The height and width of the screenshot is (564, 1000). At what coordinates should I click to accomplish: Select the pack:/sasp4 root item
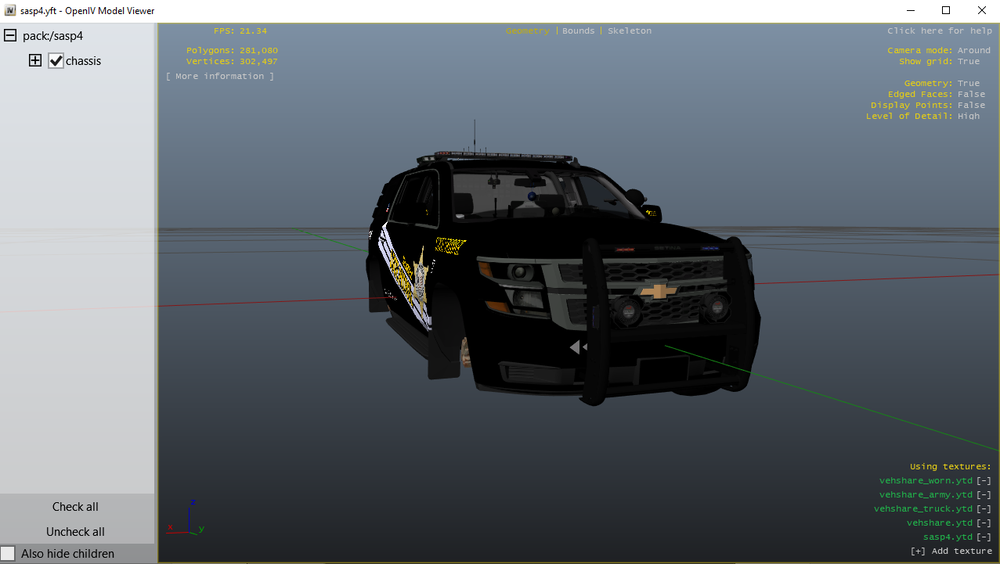coord(52,36)
